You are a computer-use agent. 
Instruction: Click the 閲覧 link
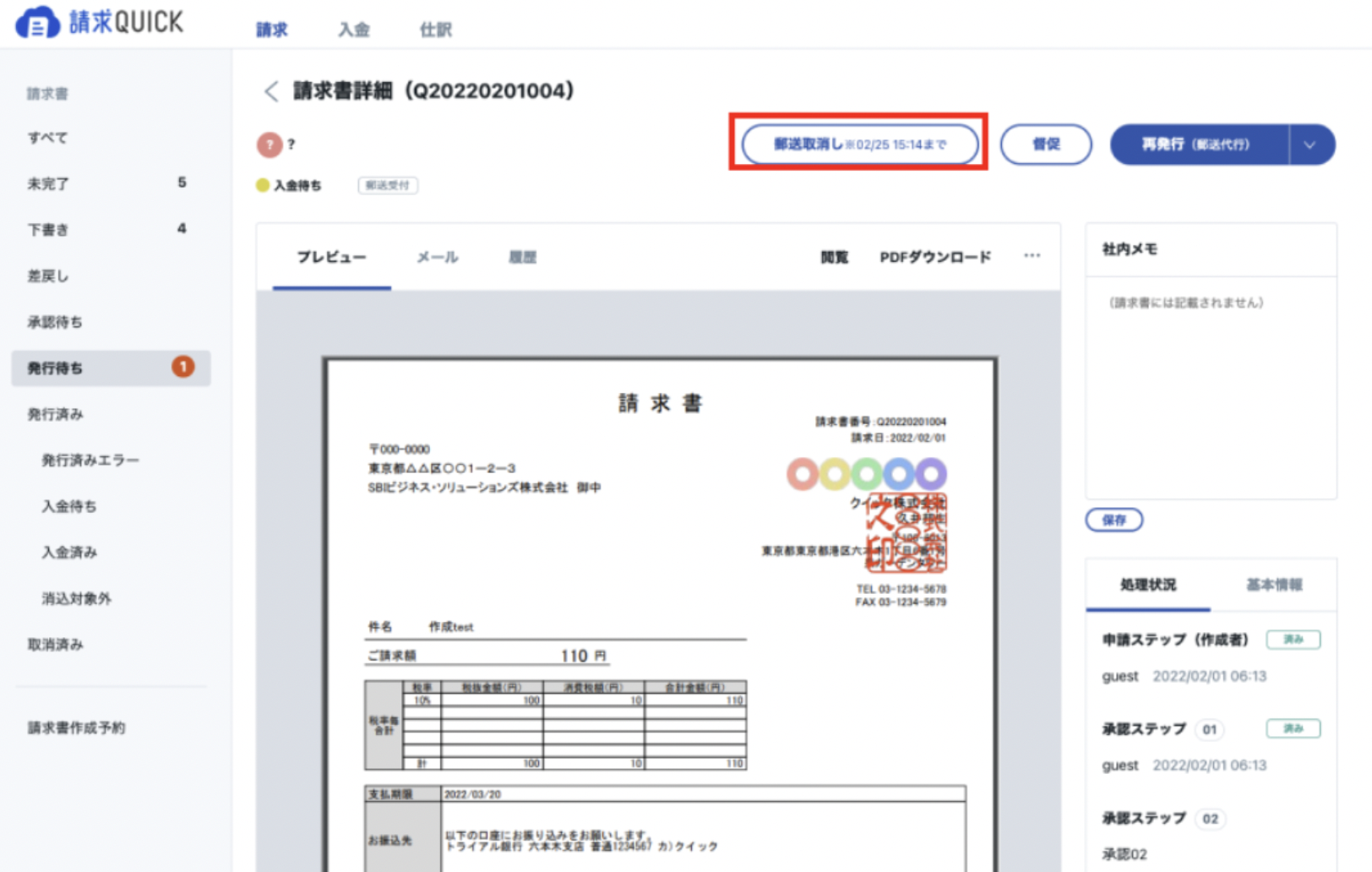point(834,257)
